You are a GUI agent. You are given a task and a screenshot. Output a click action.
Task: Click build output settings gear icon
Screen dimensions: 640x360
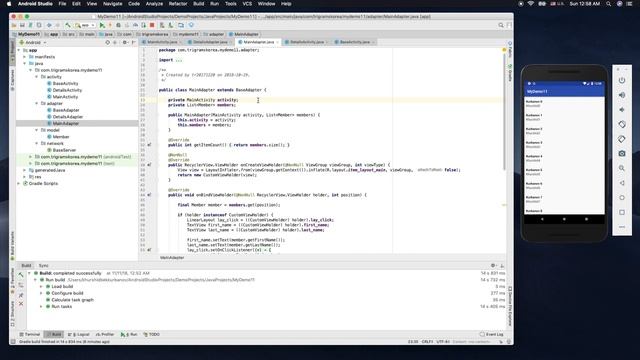493,266
